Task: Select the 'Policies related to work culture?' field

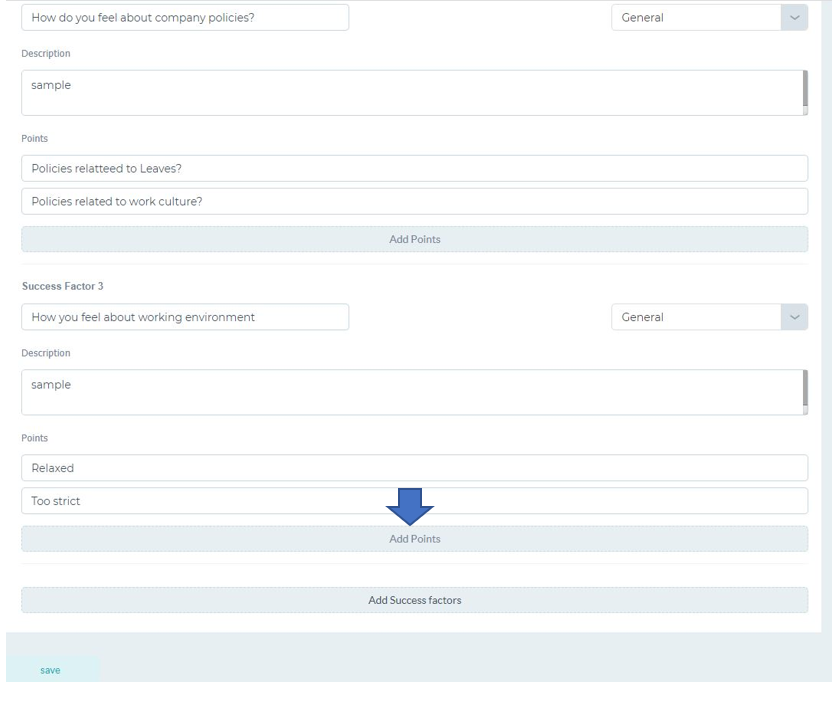Action: pos(414,201)
